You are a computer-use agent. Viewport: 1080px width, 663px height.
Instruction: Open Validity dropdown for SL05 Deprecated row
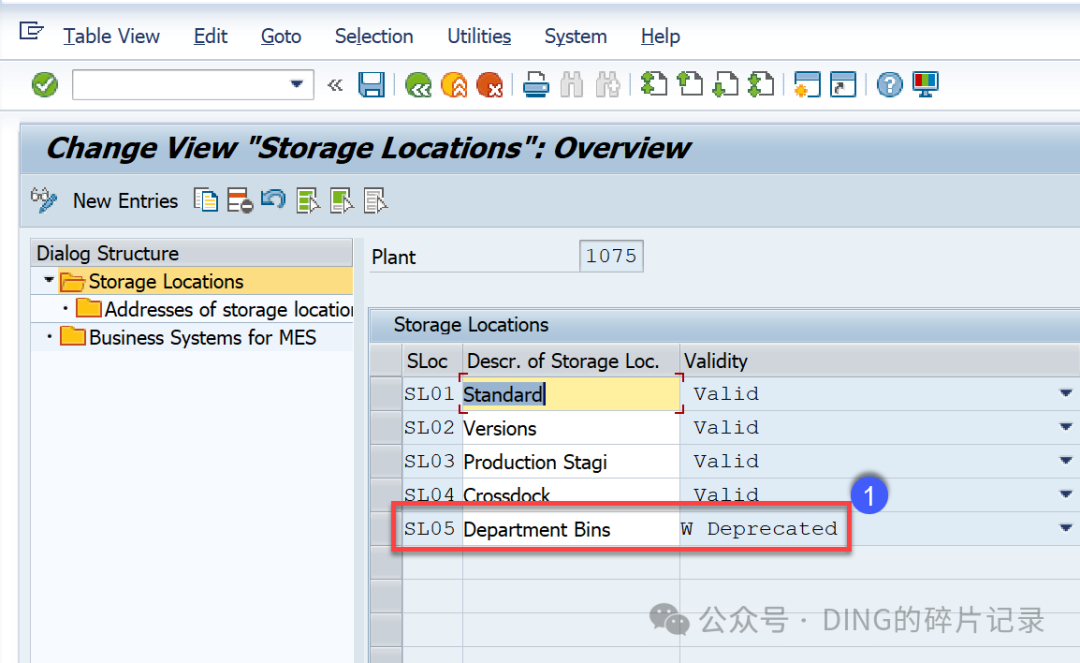pos(1066,527)
